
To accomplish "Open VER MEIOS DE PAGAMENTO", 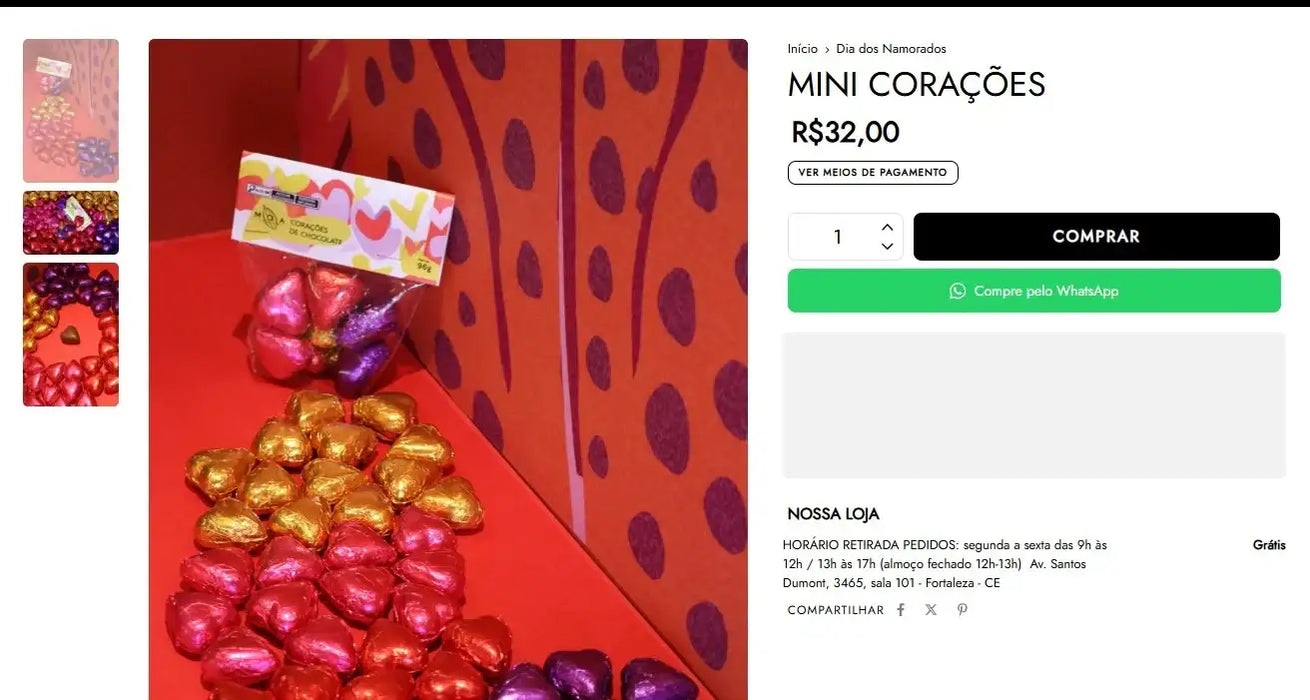I will (x=872, y=173).
